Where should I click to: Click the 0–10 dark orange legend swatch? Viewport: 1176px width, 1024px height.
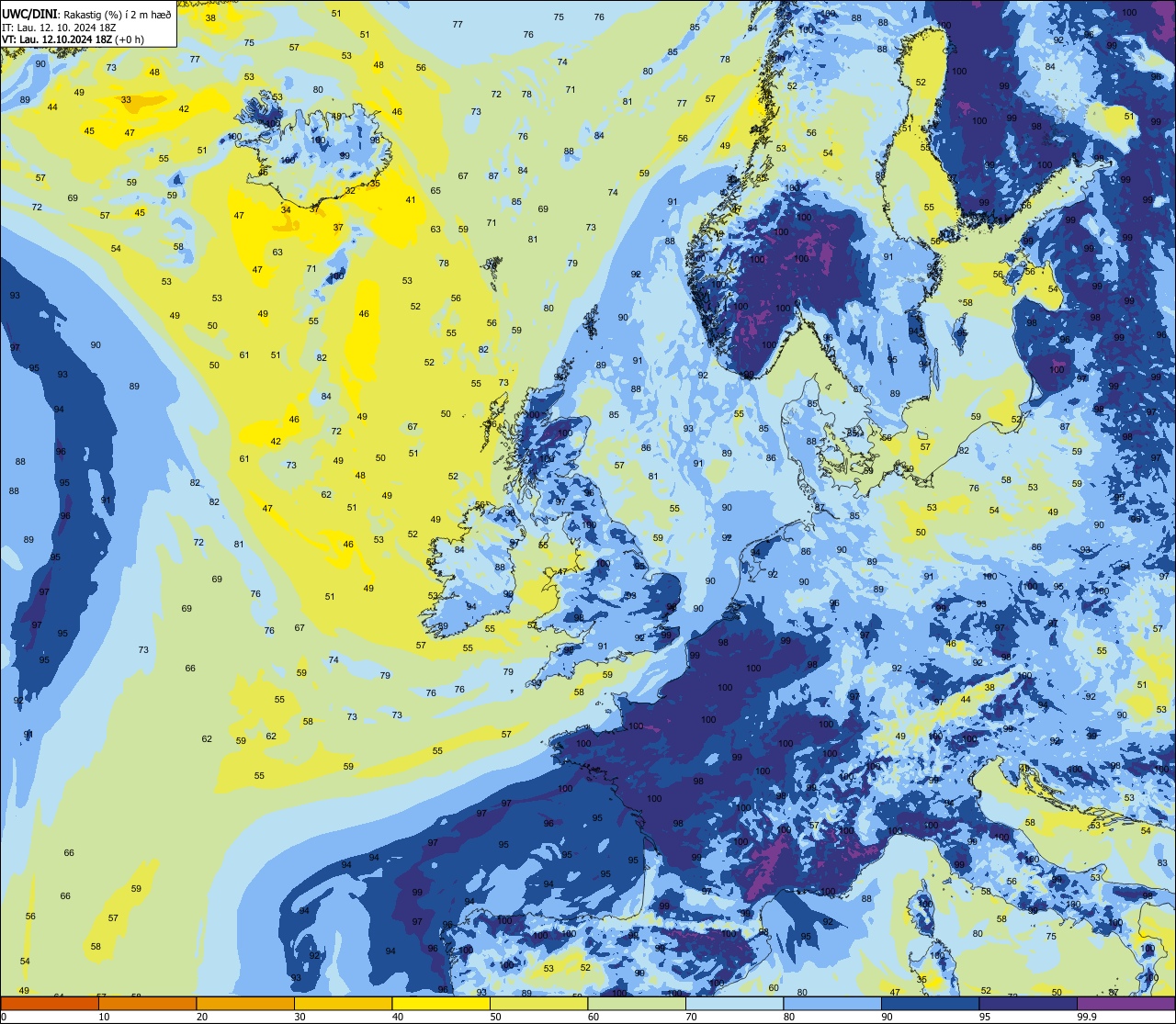tap(50, 1003)
